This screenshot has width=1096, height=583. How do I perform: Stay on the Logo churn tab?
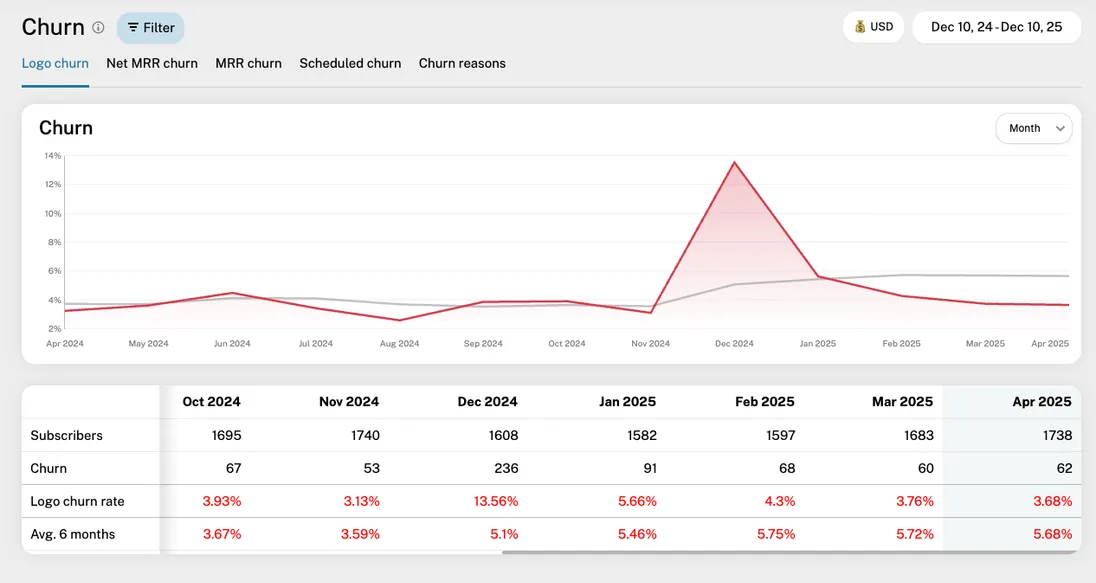pyautogui.click(x=55, y=62)
